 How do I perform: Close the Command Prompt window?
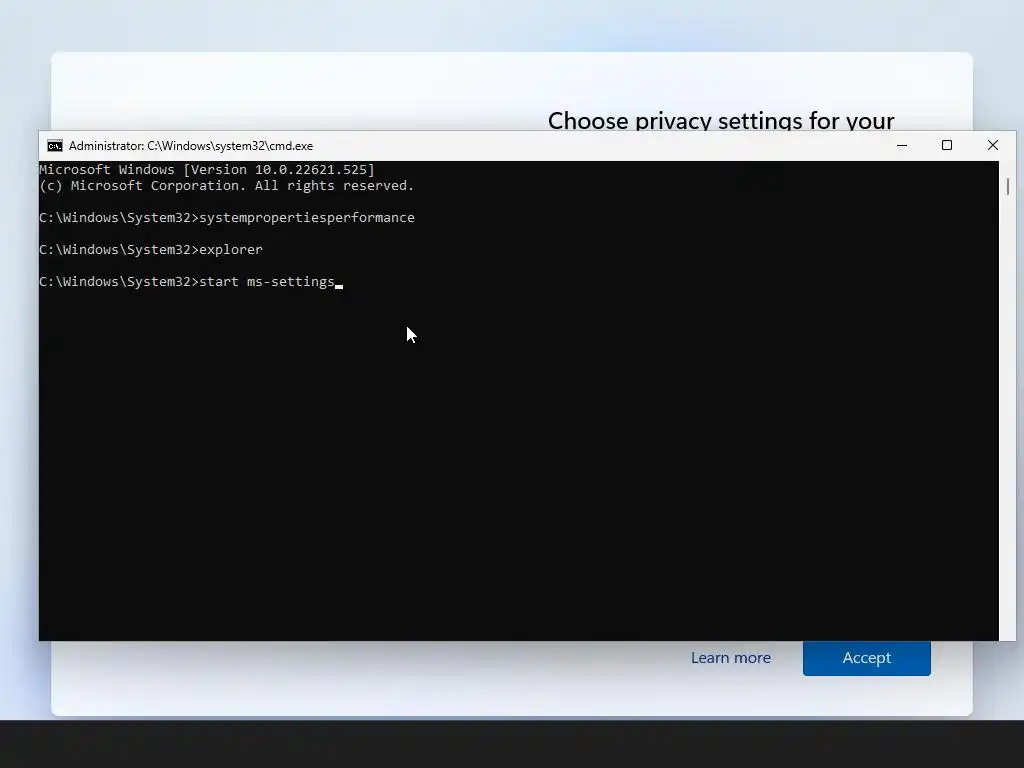tap(993, 146)
